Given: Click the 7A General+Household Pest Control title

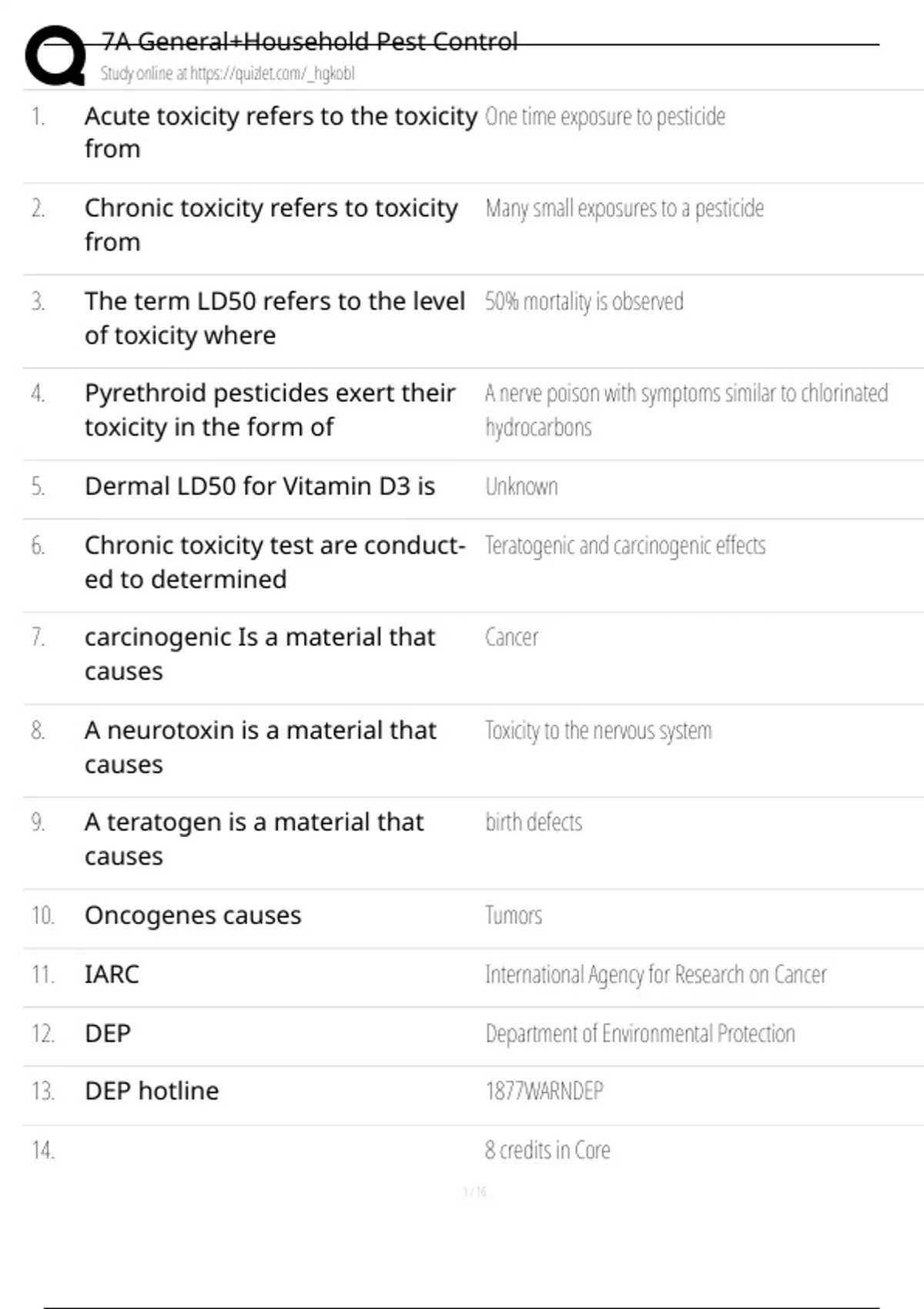Looking at the screenshot, I should point(310,42).
